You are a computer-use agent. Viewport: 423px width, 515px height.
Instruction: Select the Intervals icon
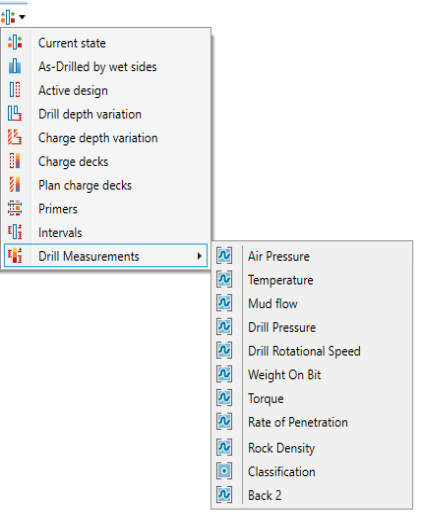pyautogui.click(x=15, y=232)
